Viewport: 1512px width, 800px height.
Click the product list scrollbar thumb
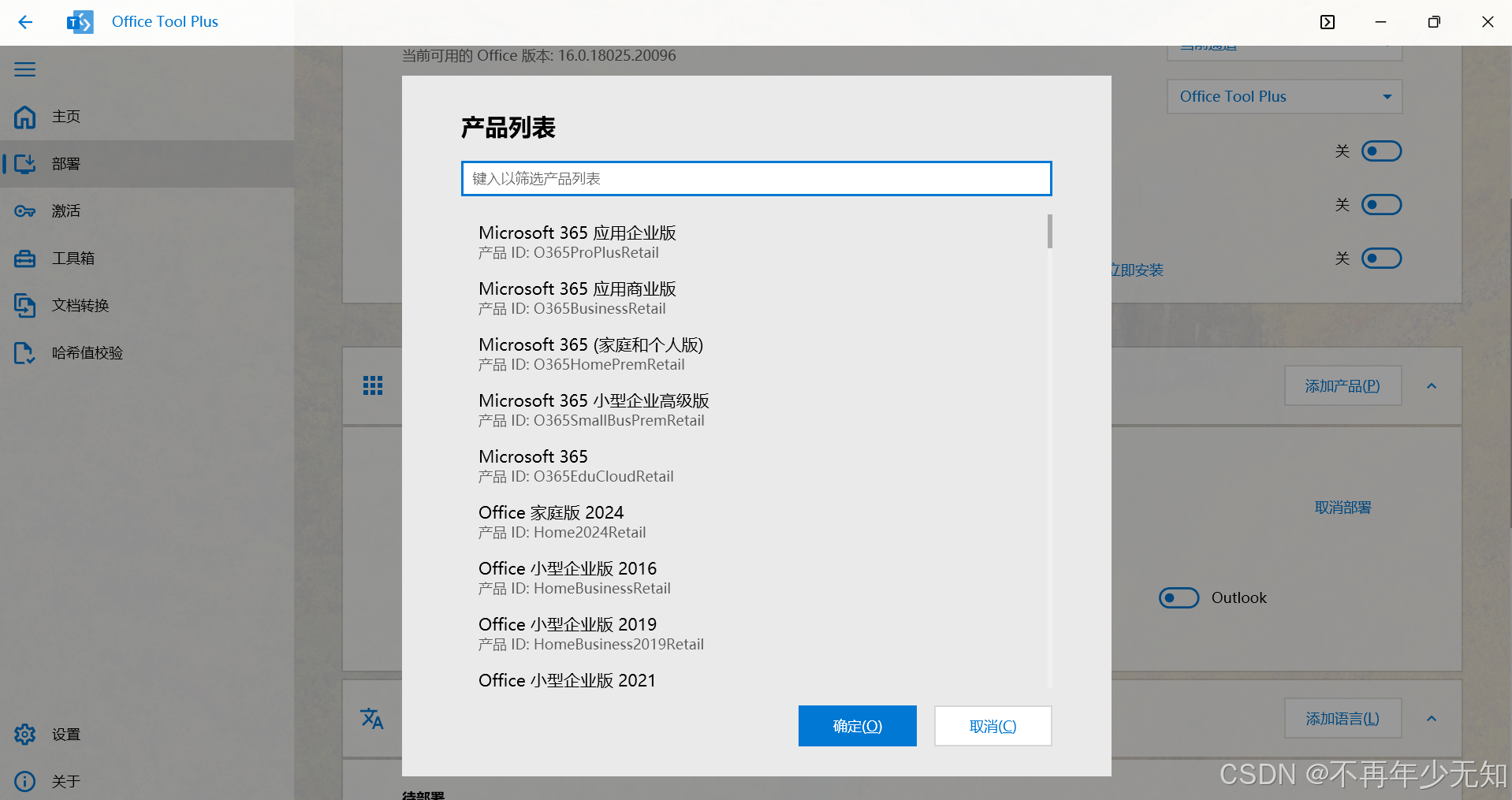[1050, 231]
